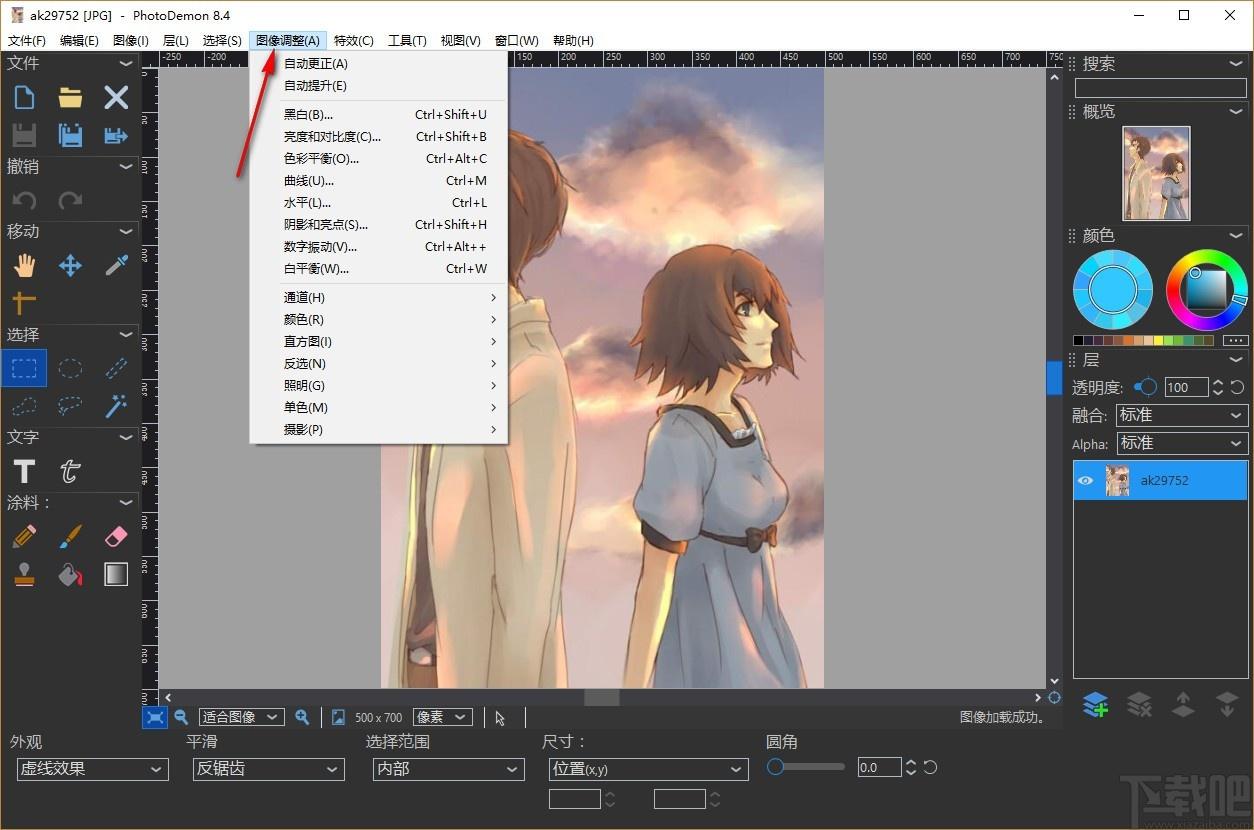Select the Eraser tool
Screen dimensions: 1254x830
116,537
